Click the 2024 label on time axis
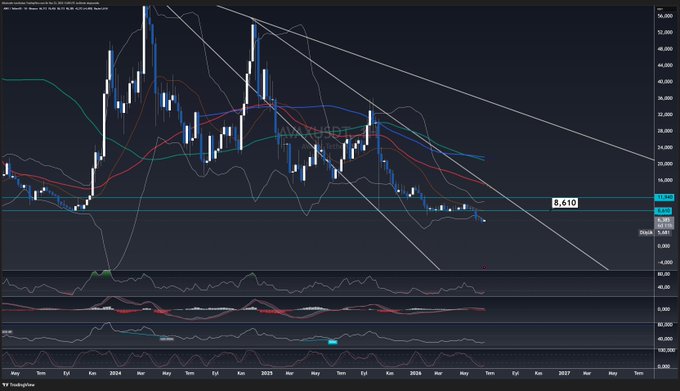 click(115, 373)
